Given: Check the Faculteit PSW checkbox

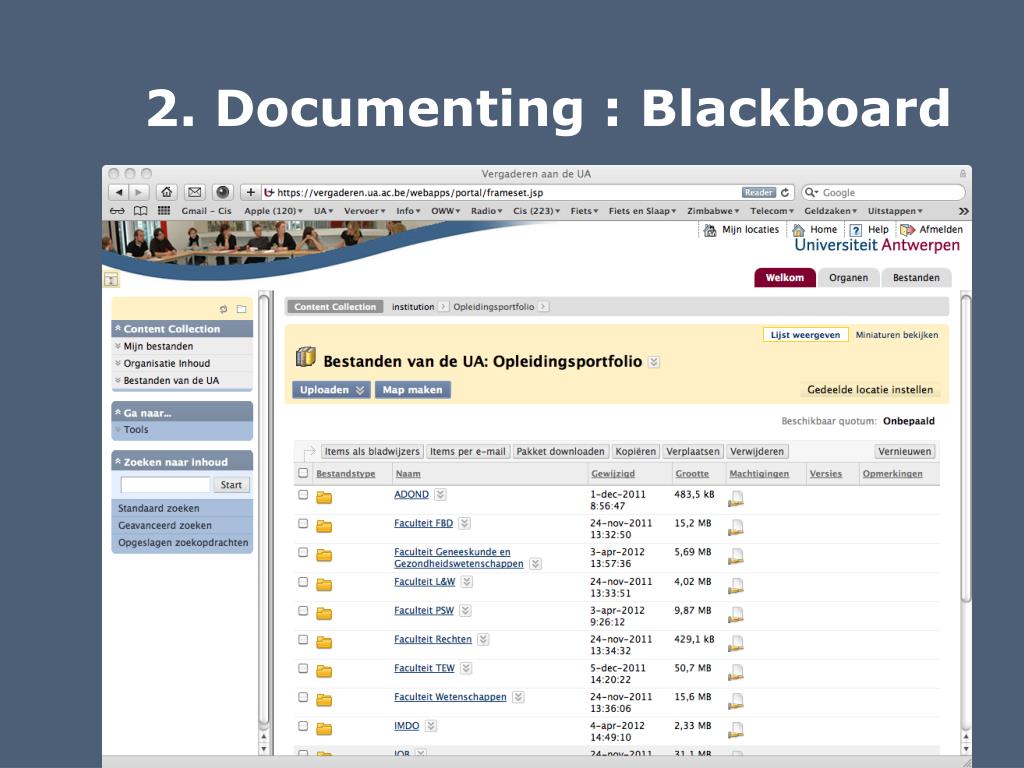Looking at the screenshot, I should (303, 611).
